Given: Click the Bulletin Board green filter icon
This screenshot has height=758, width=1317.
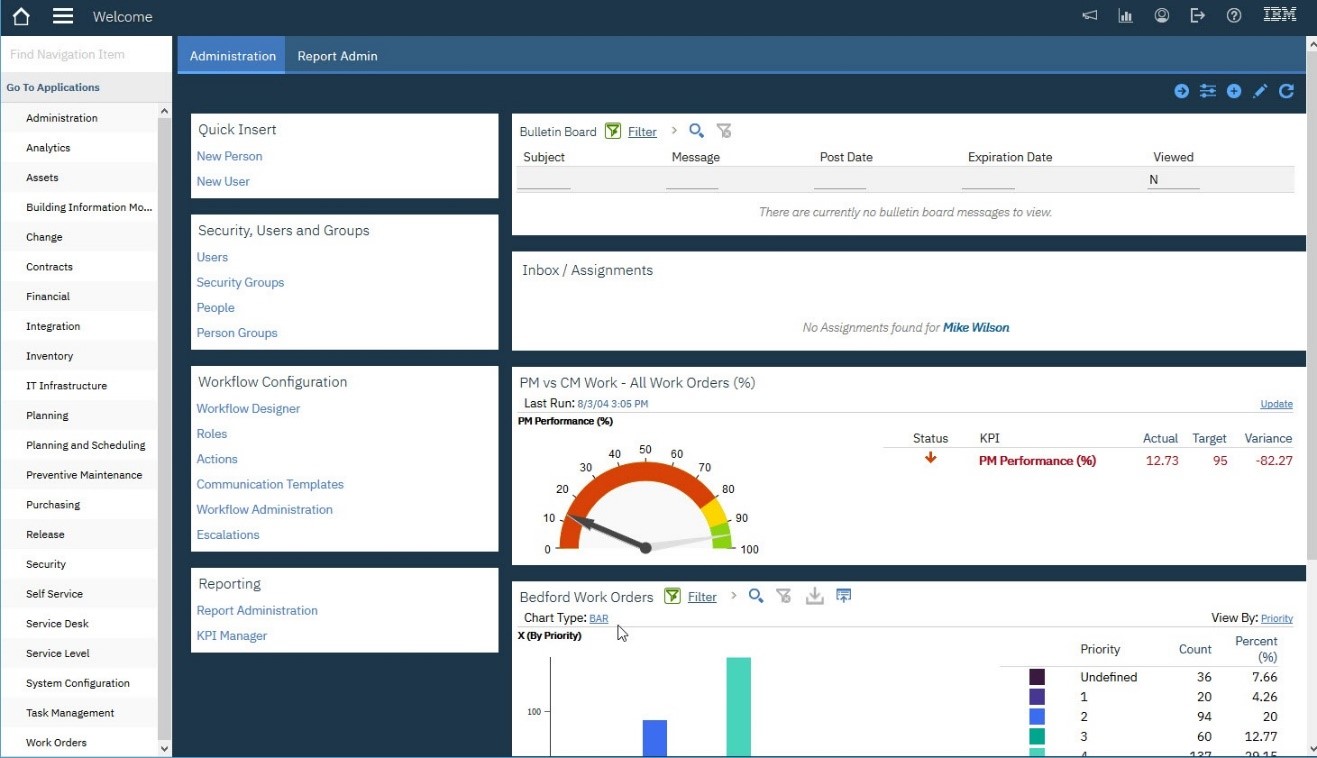Looking at the screenshot, I should point(613,131).
